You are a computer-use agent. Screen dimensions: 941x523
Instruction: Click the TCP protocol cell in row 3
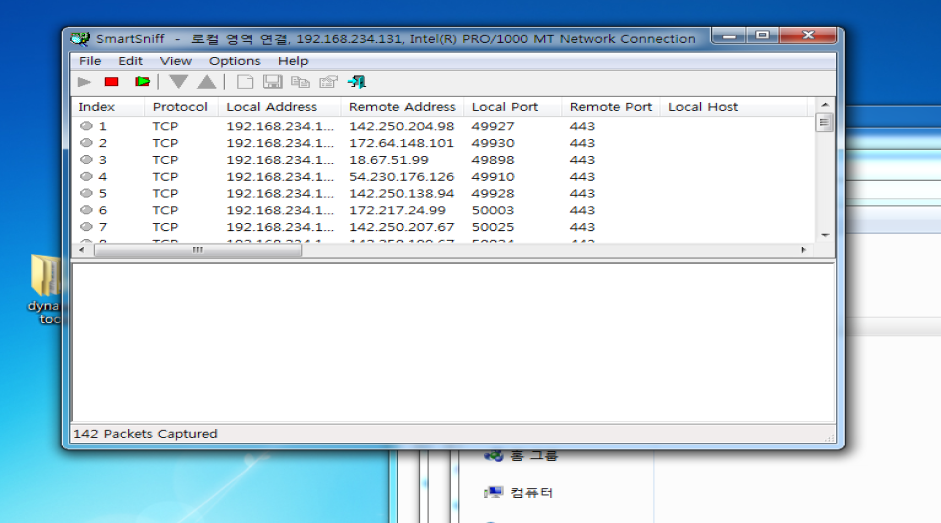coord(165,160)
